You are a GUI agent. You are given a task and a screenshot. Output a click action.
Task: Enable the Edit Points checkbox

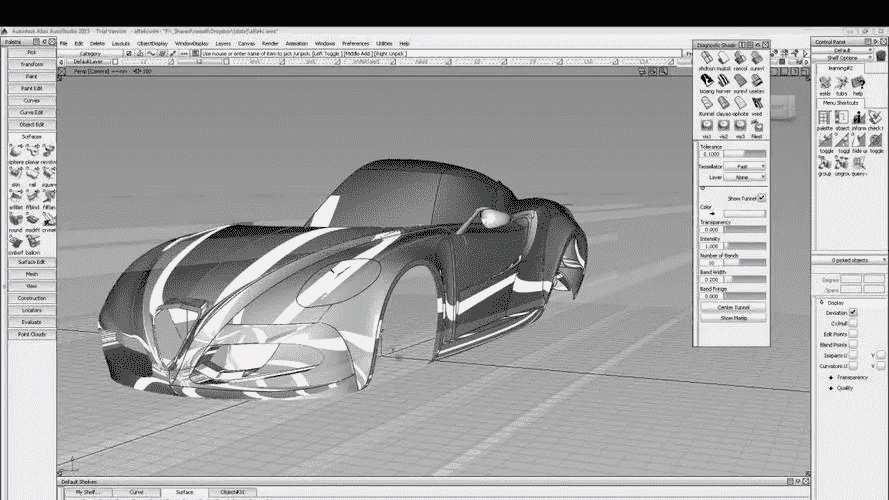click(x=853, y=333)
